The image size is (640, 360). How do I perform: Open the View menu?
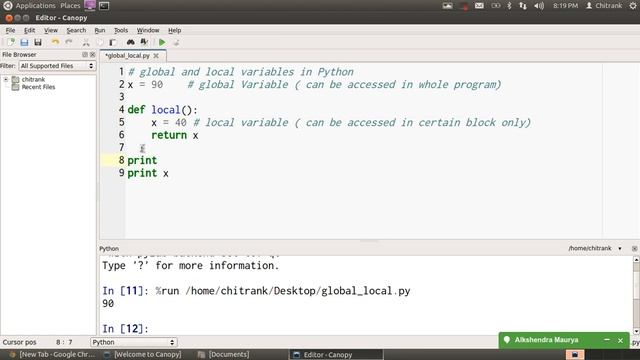click(51, 30)
